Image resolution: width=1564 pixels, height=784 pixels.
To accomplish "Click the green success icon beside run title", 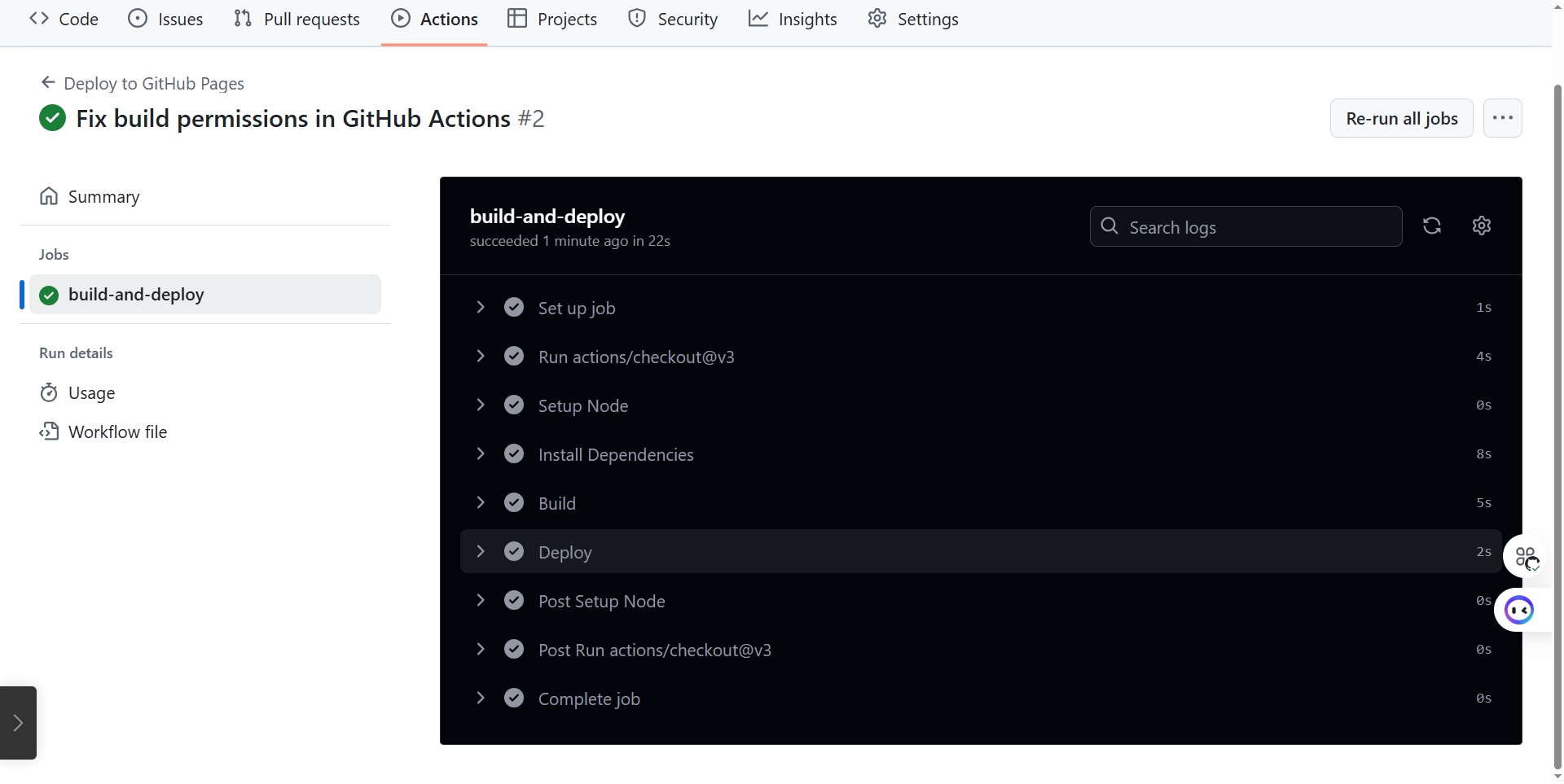I will [53, 118].
